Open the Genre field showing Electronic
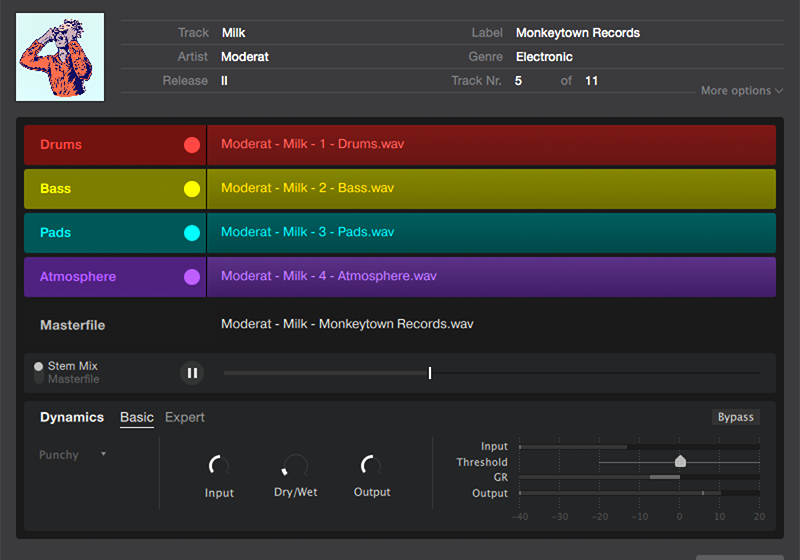 544,57
